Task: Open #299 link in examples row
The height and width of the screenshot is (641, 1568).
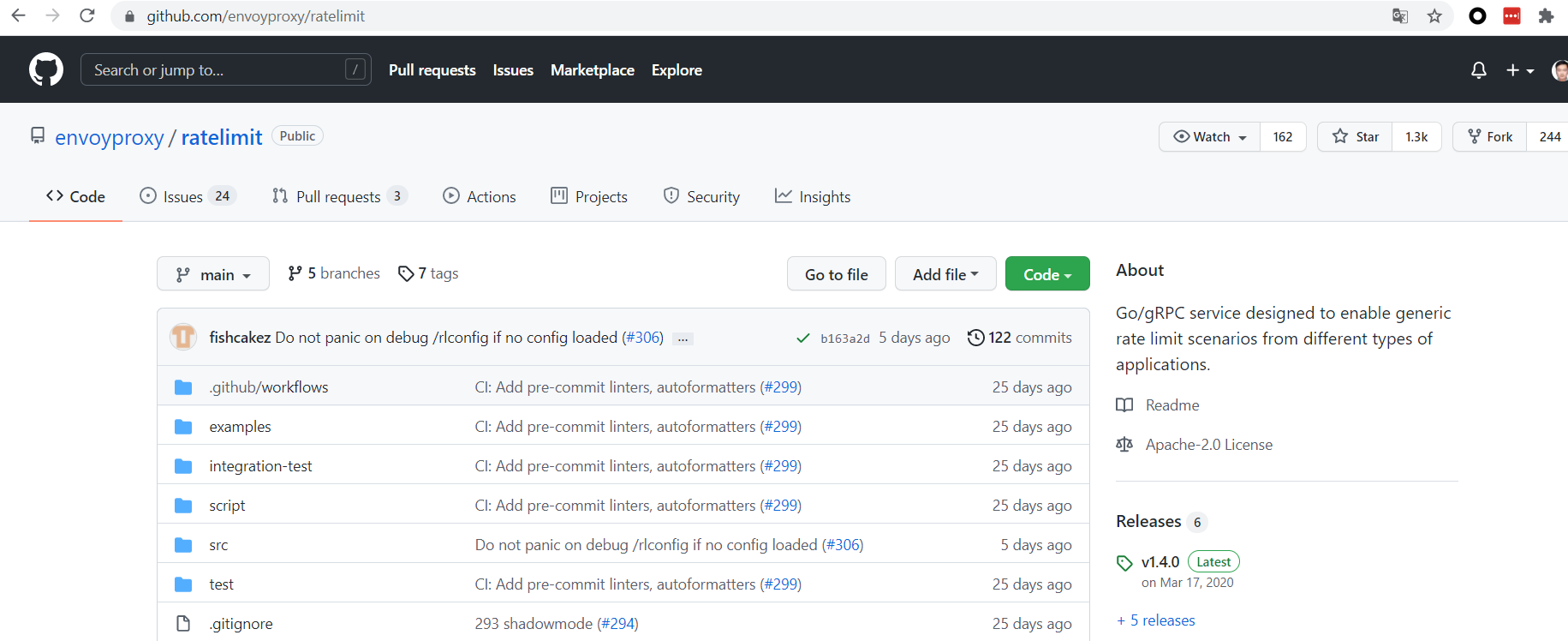Action: tap(781, 427)
